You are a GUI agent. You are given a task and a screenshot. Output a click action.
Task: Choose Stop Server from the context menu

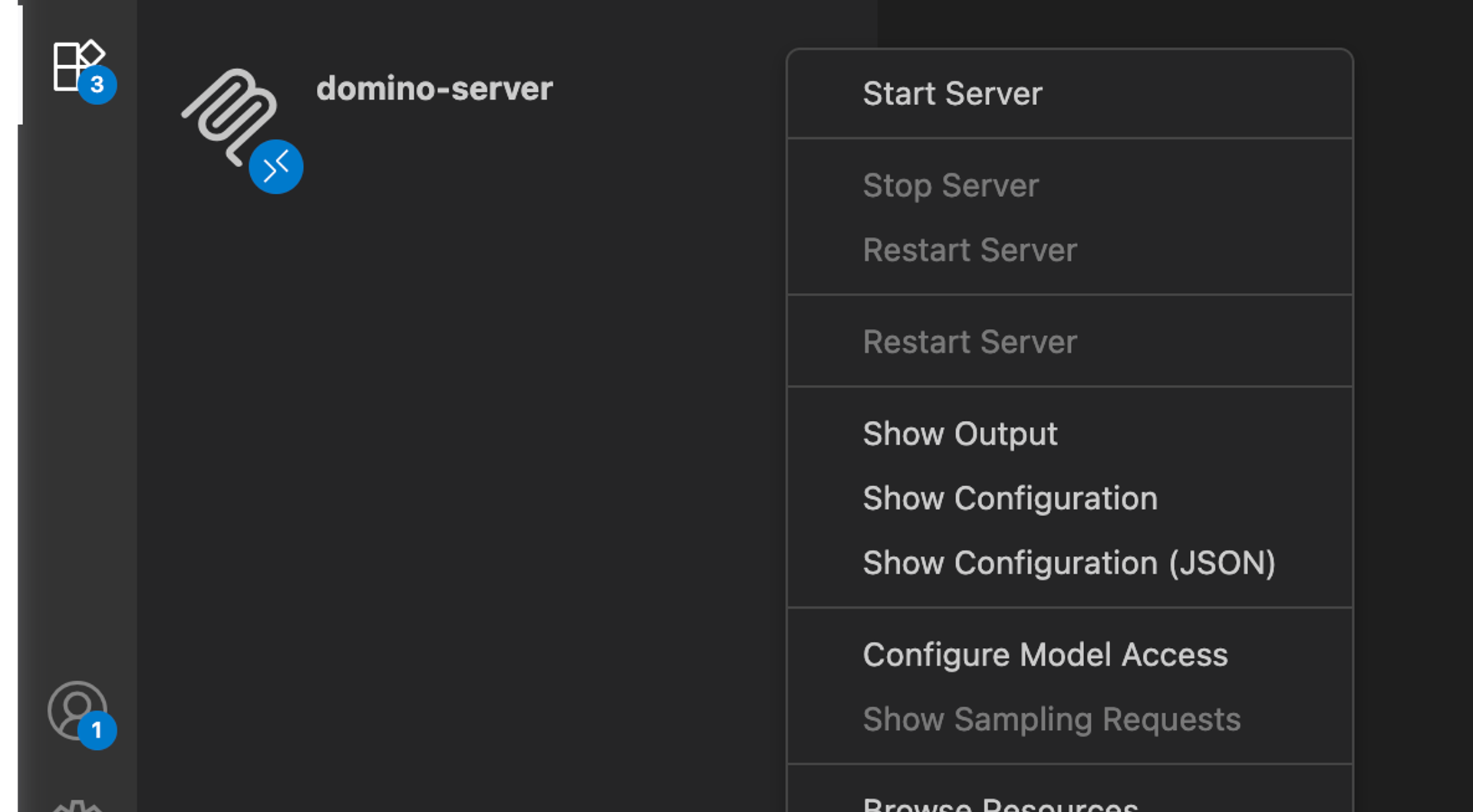click(x=1069, y=186)
